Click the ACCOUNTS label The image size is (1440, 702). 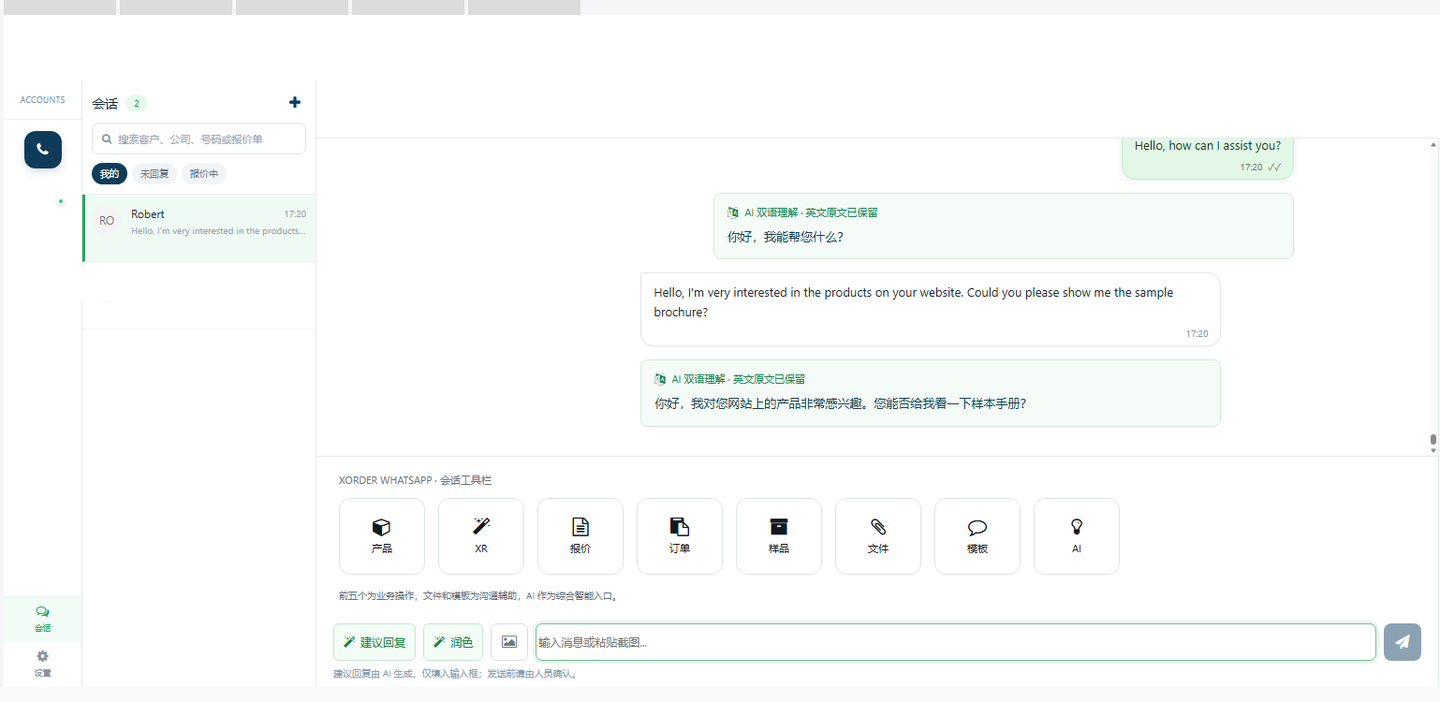pyautogui.click(x=43, y=100)
